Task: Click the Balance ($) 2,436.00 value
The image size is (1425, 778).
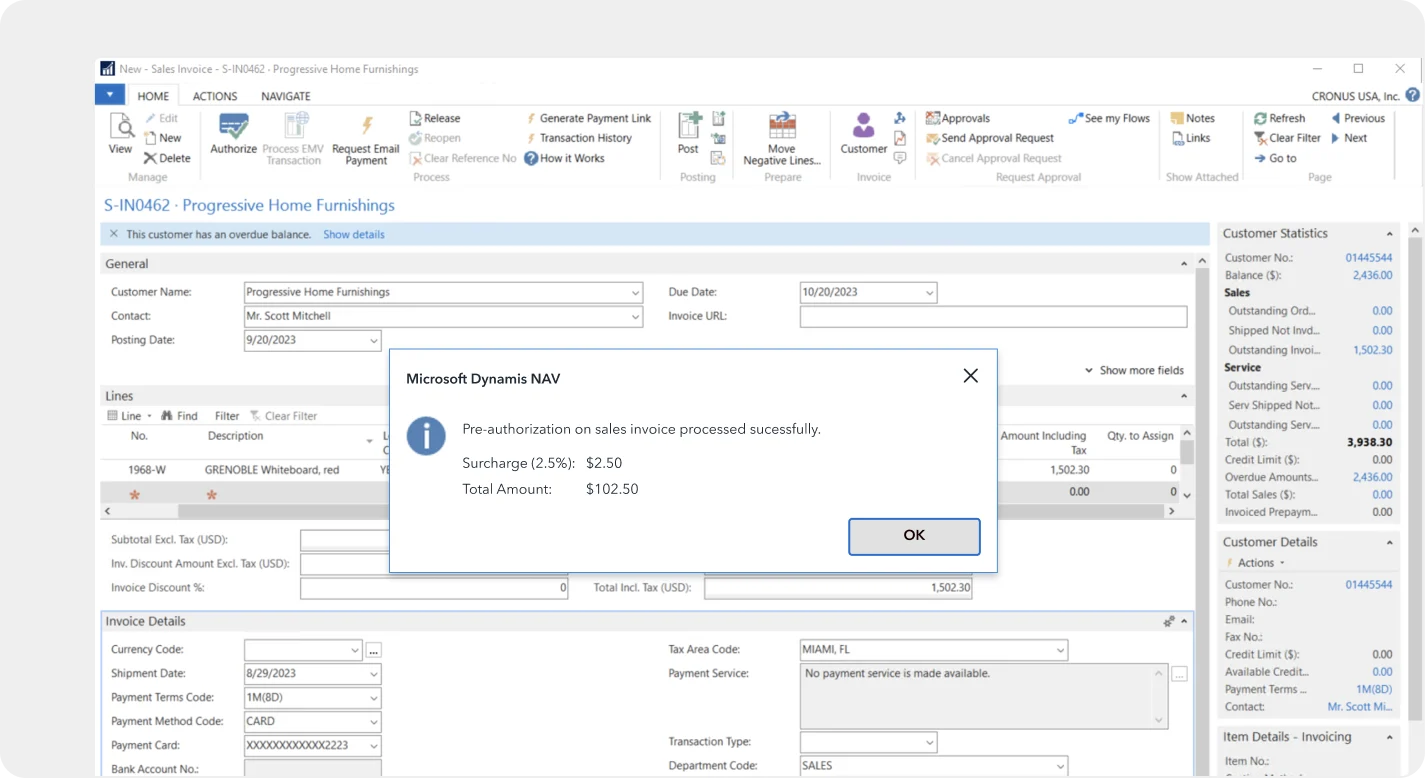Action: 1373,275
